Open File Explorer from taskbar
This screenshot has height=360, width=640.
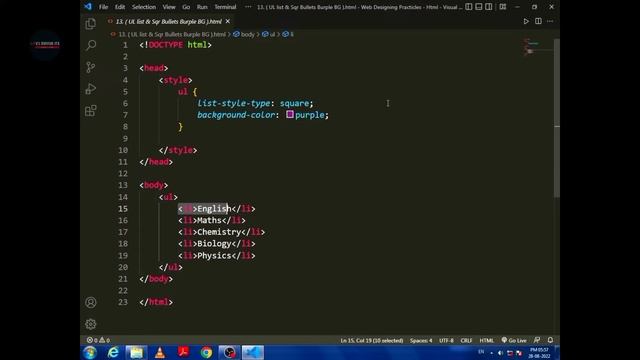(x=136, y=352)
